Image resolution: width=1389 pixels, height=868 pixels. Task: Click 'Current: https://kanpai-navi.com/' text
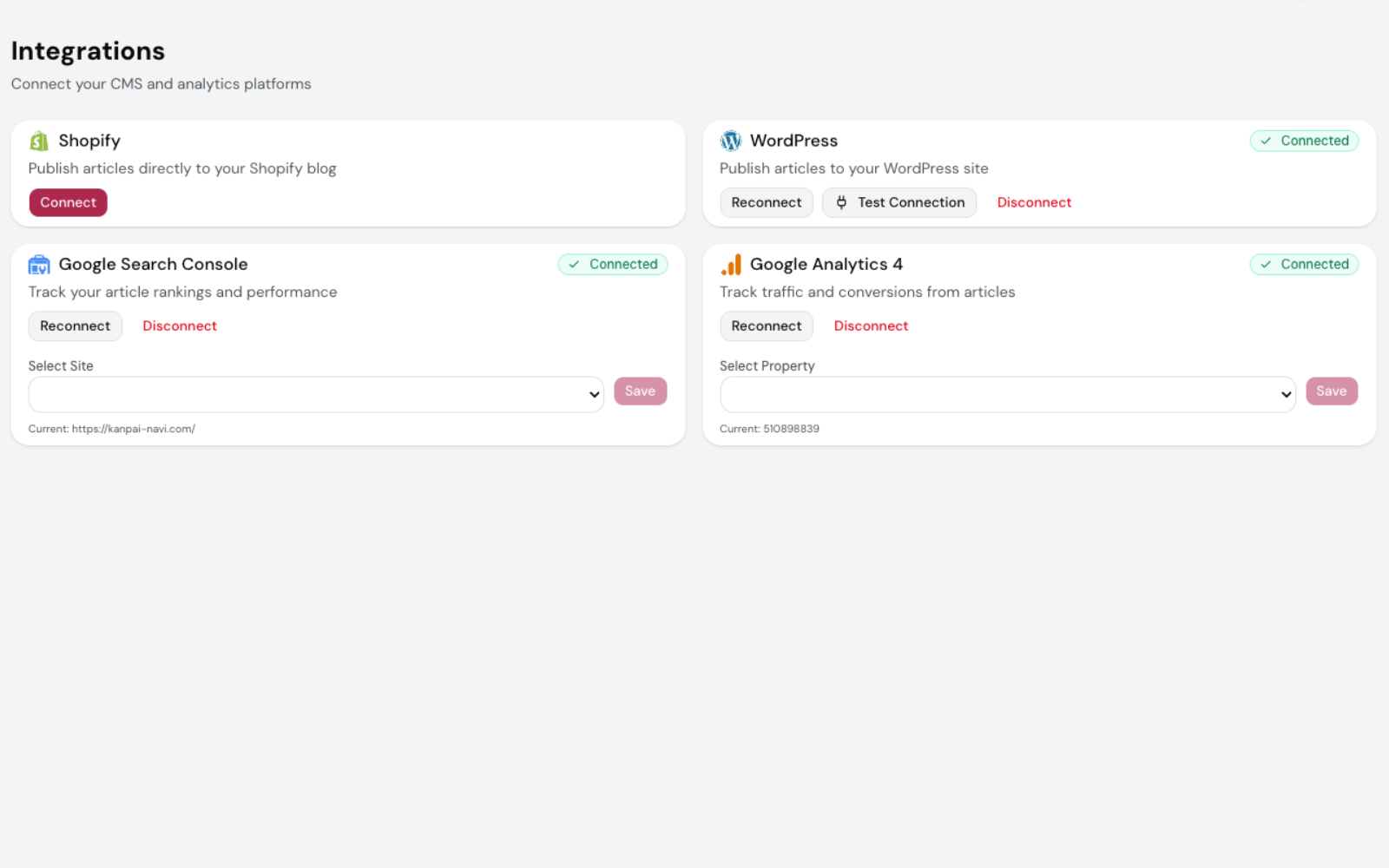tap(112, 429)
